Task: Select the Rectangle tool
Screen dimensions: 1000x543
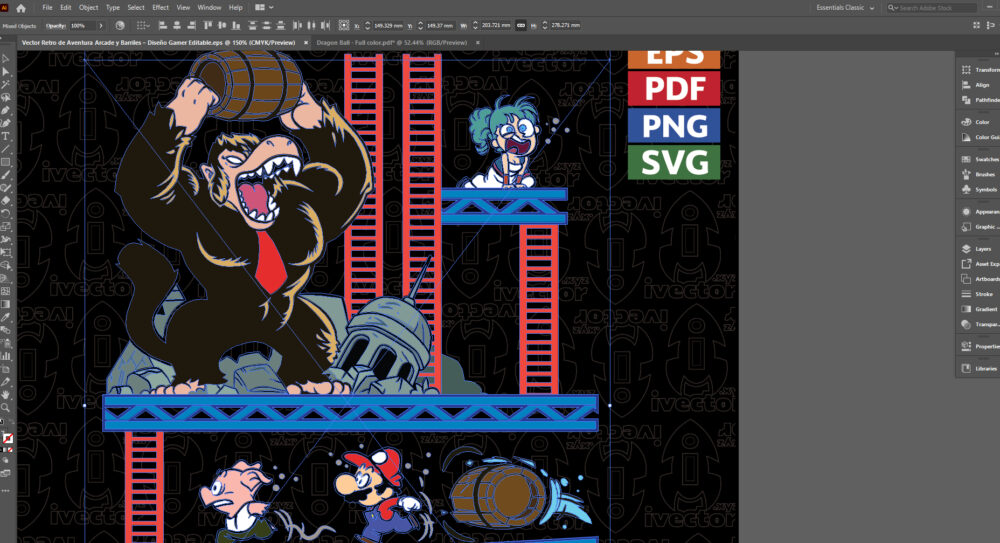Action: click(x=6, y=162)
